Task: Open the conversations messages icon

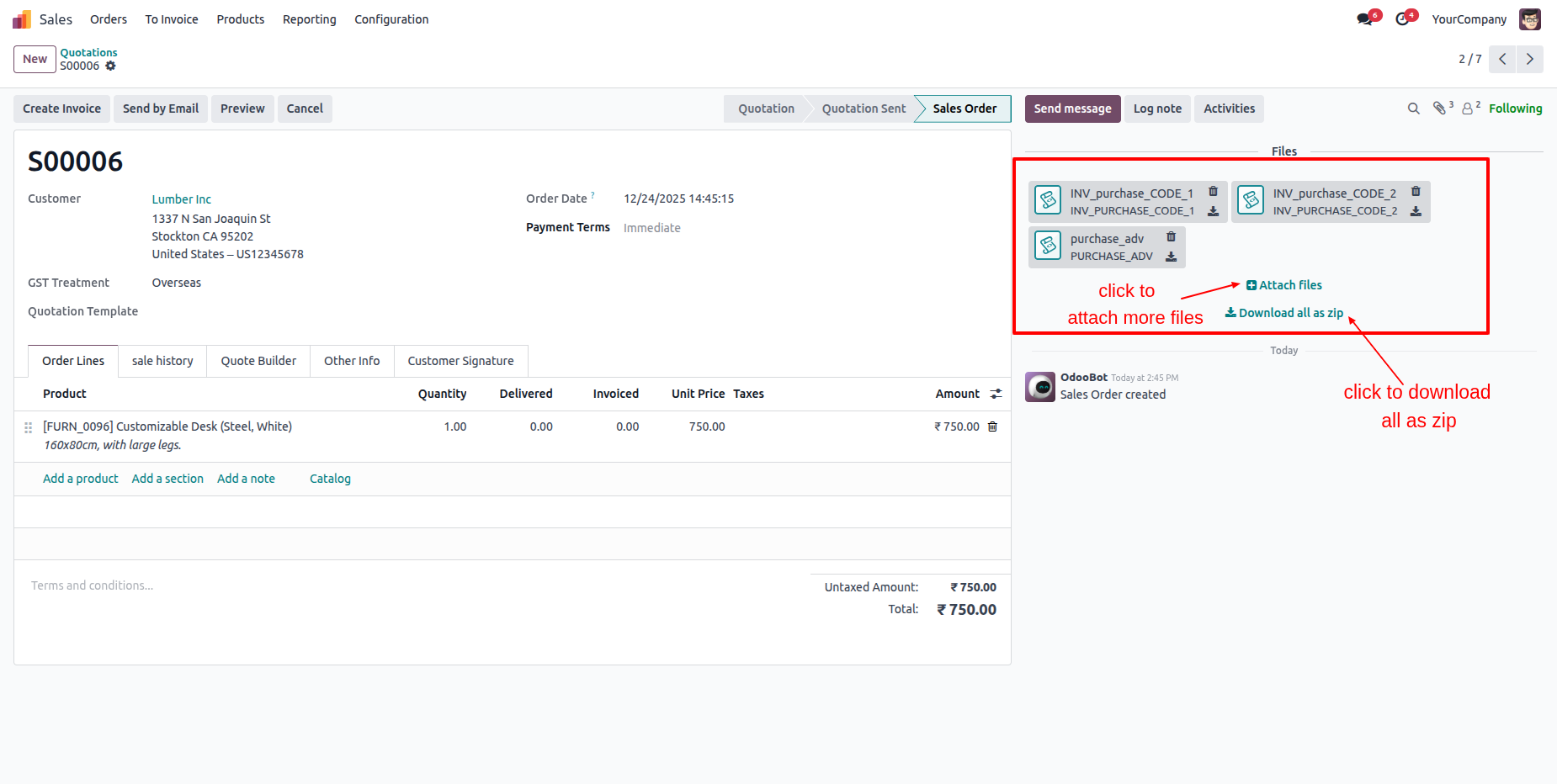Action: 1365,19
